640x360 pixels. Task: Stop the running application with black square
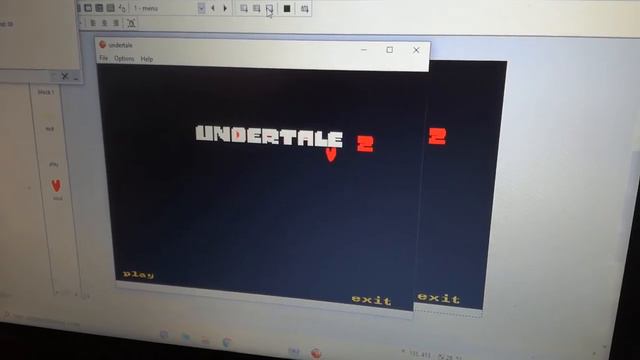(x=287, y=9)
